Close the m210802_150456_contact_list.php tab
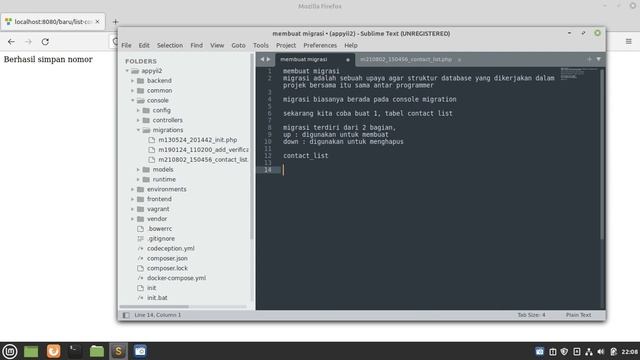 459,60
